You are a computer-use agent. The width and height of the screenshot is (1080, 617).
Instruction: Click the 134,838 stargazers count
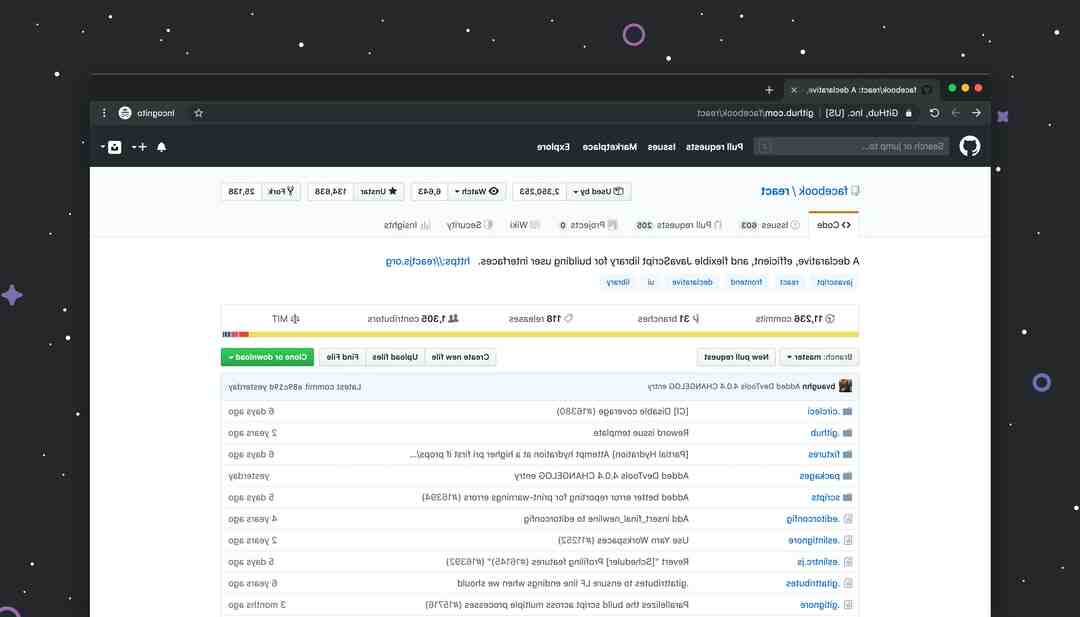[331, 191]
